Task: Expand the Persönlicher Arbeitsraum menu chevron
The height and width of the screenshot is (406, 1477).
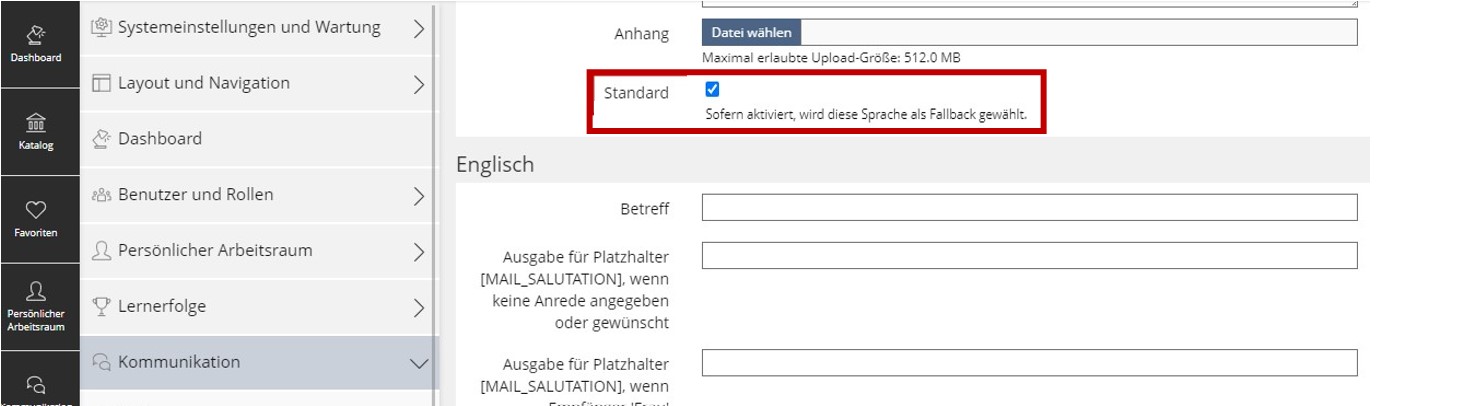Action: tap(419, 251)
